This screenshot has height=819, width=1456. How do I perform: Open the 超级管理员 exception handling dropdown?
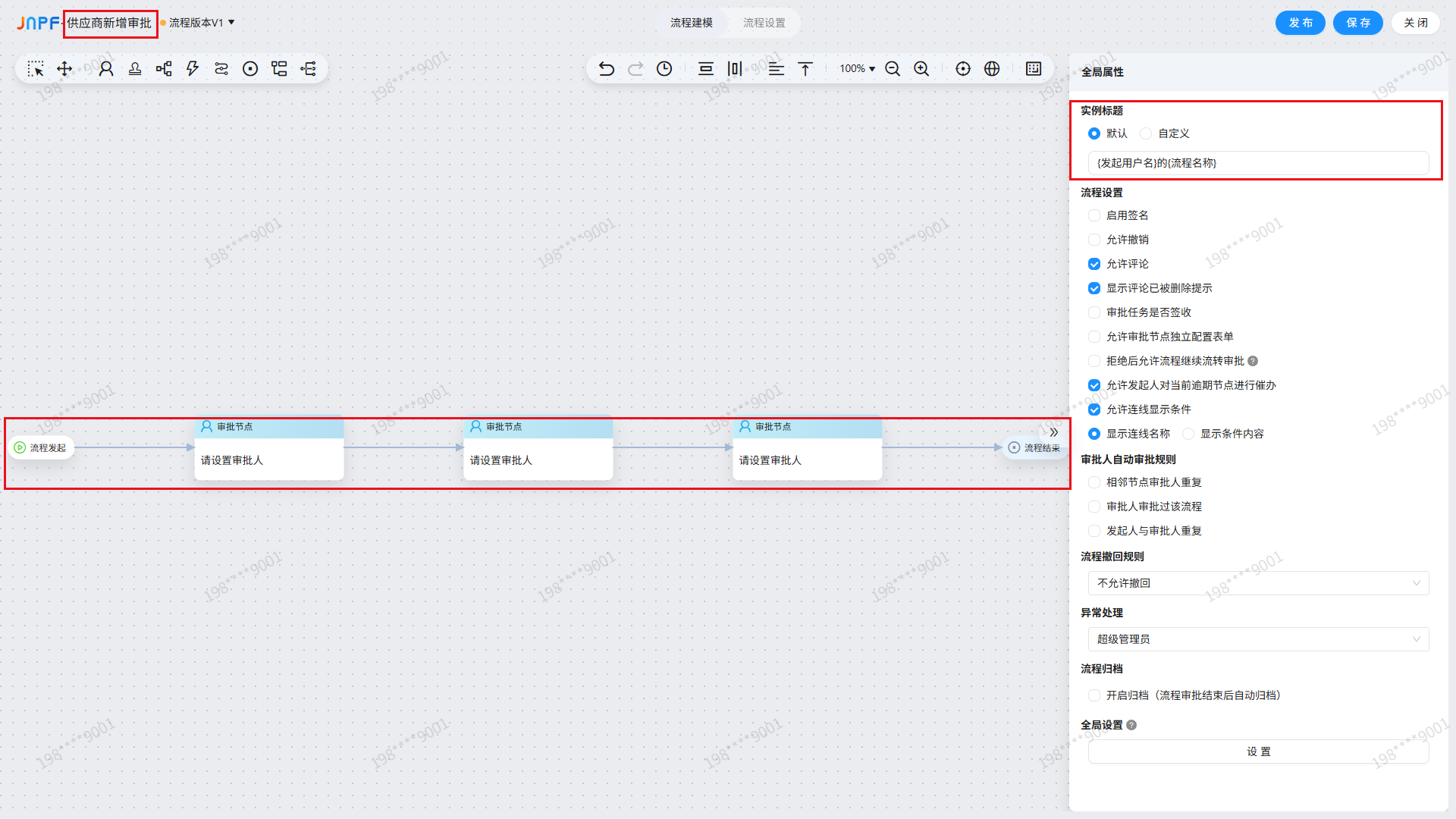[1259, 639]
